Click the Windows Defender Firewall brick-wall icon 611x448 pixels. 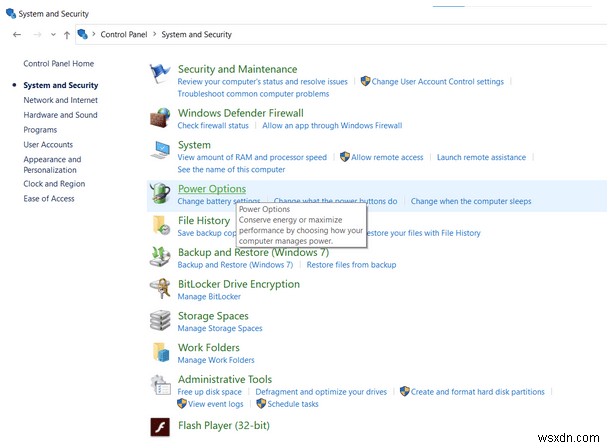pos(160,119)
